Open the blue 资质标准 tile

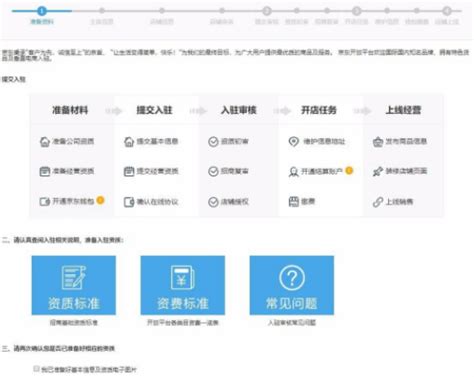(74, 285)
